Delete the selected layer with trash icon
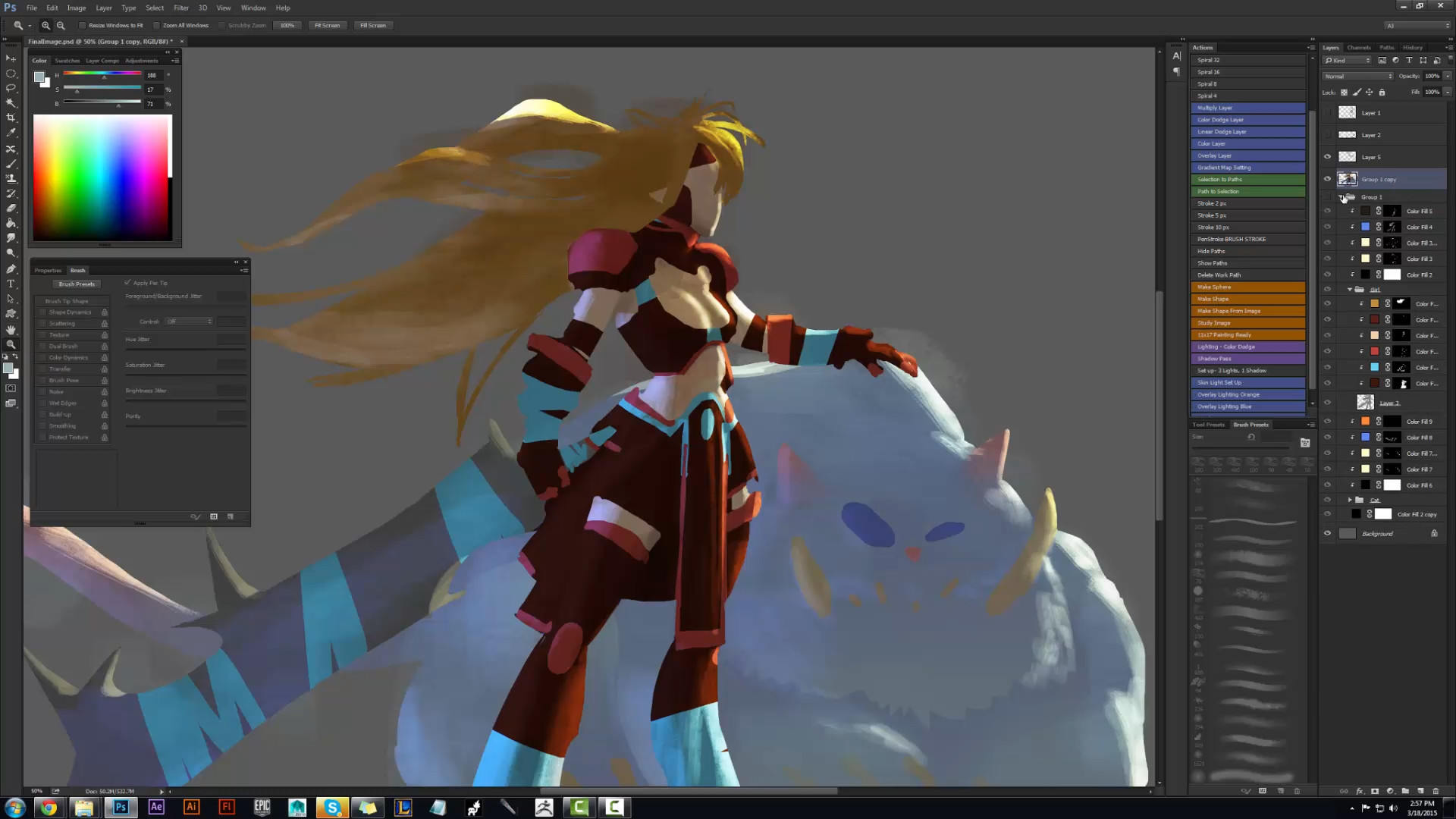 (1436, 791)
